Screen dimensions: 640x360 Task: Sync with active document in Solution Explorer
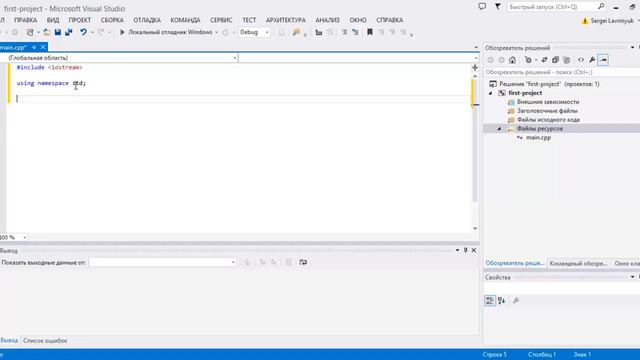(544, 60)
